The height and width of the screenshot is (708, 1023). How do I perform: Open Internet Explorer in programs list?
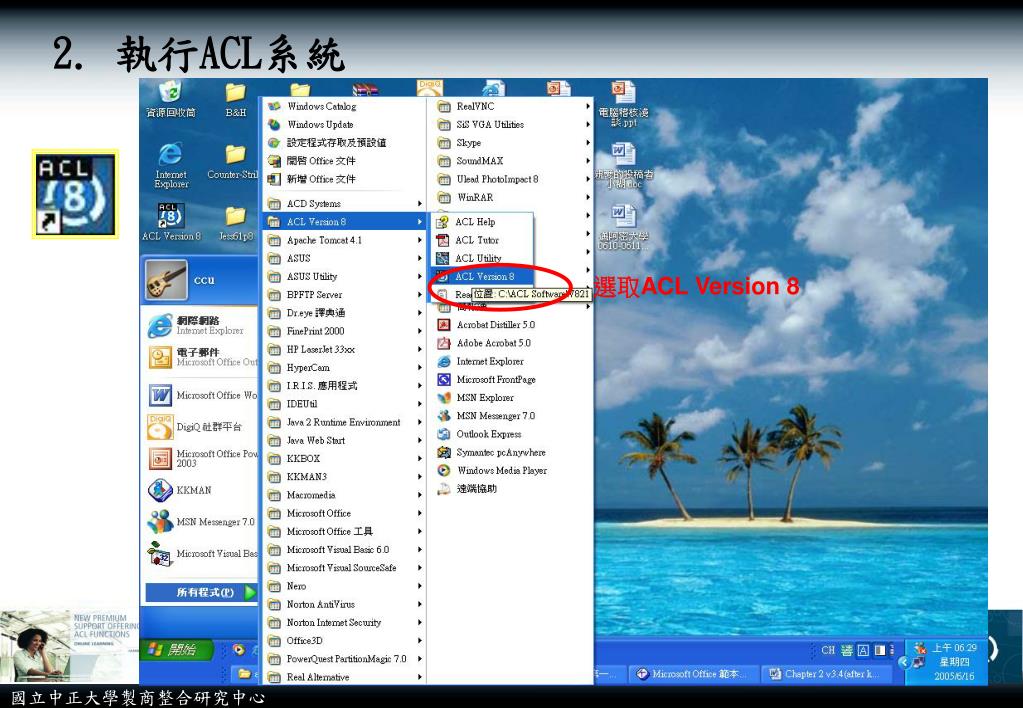click(x=511, y=361)
